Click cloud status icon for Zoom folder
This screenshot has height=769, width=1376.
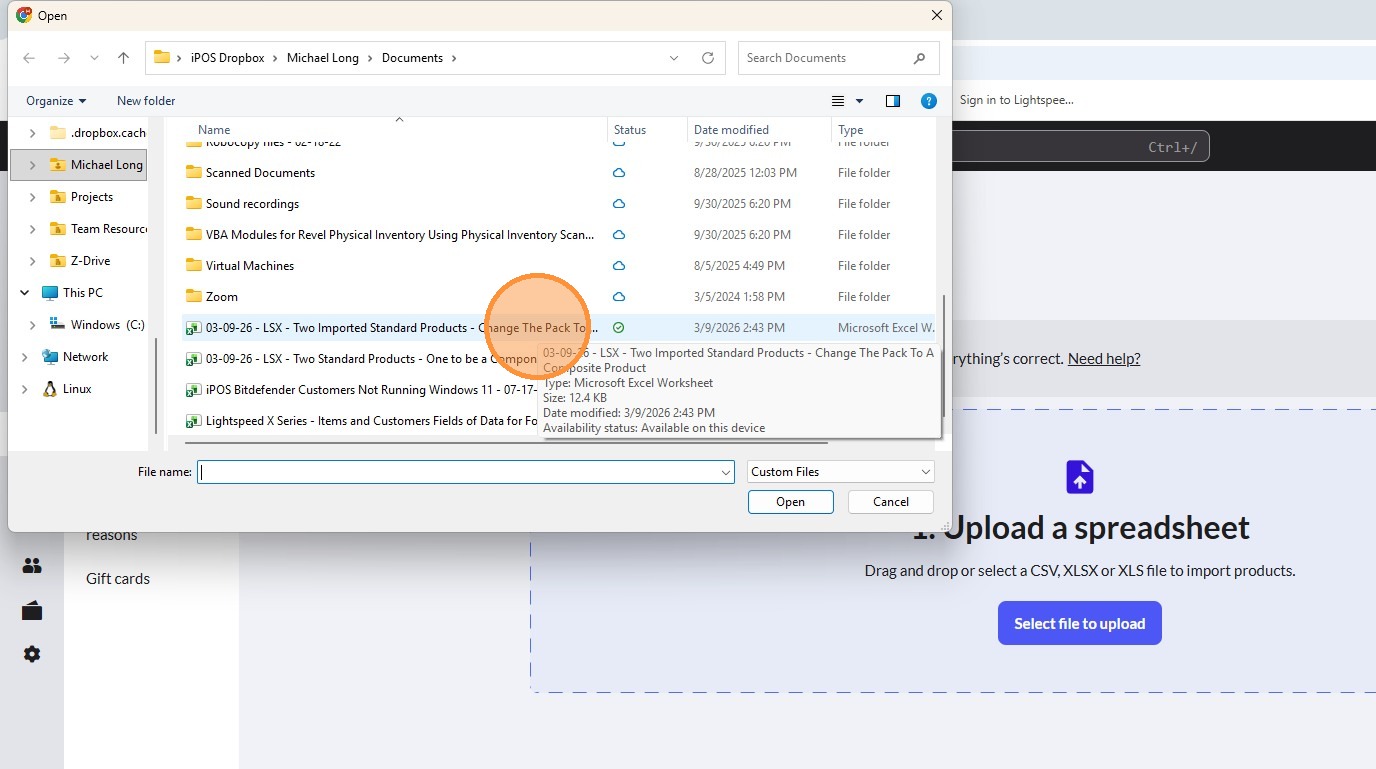point(619,297)
